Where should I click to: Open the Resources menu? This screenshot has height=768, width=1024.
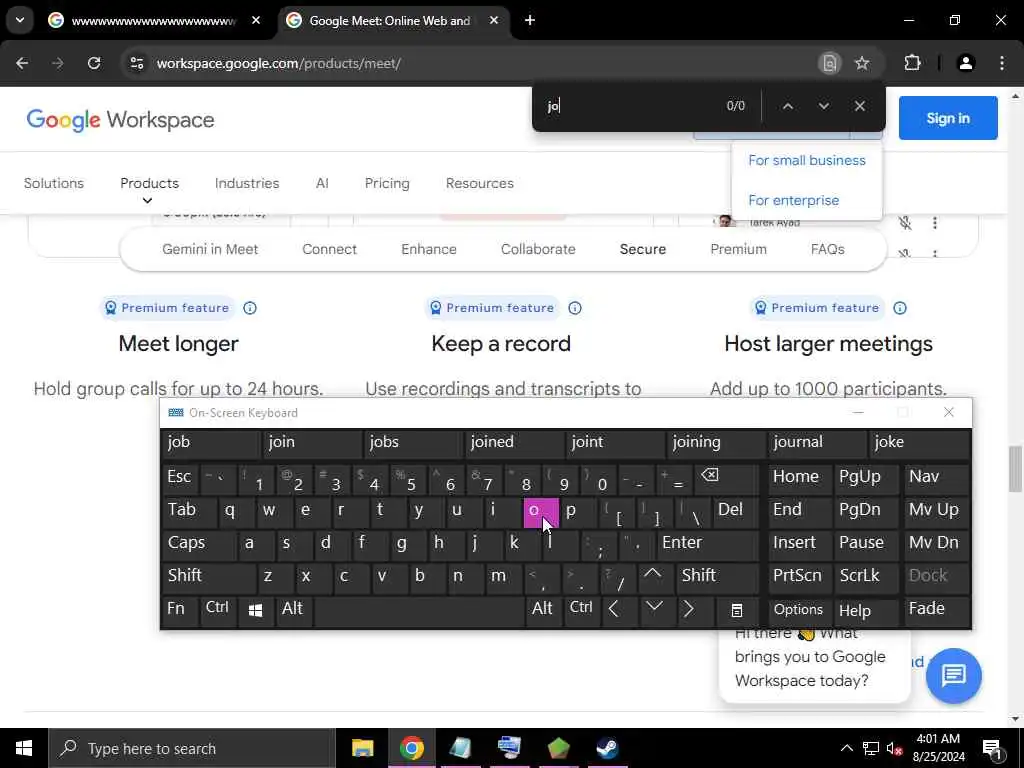(x=480, y=184)
